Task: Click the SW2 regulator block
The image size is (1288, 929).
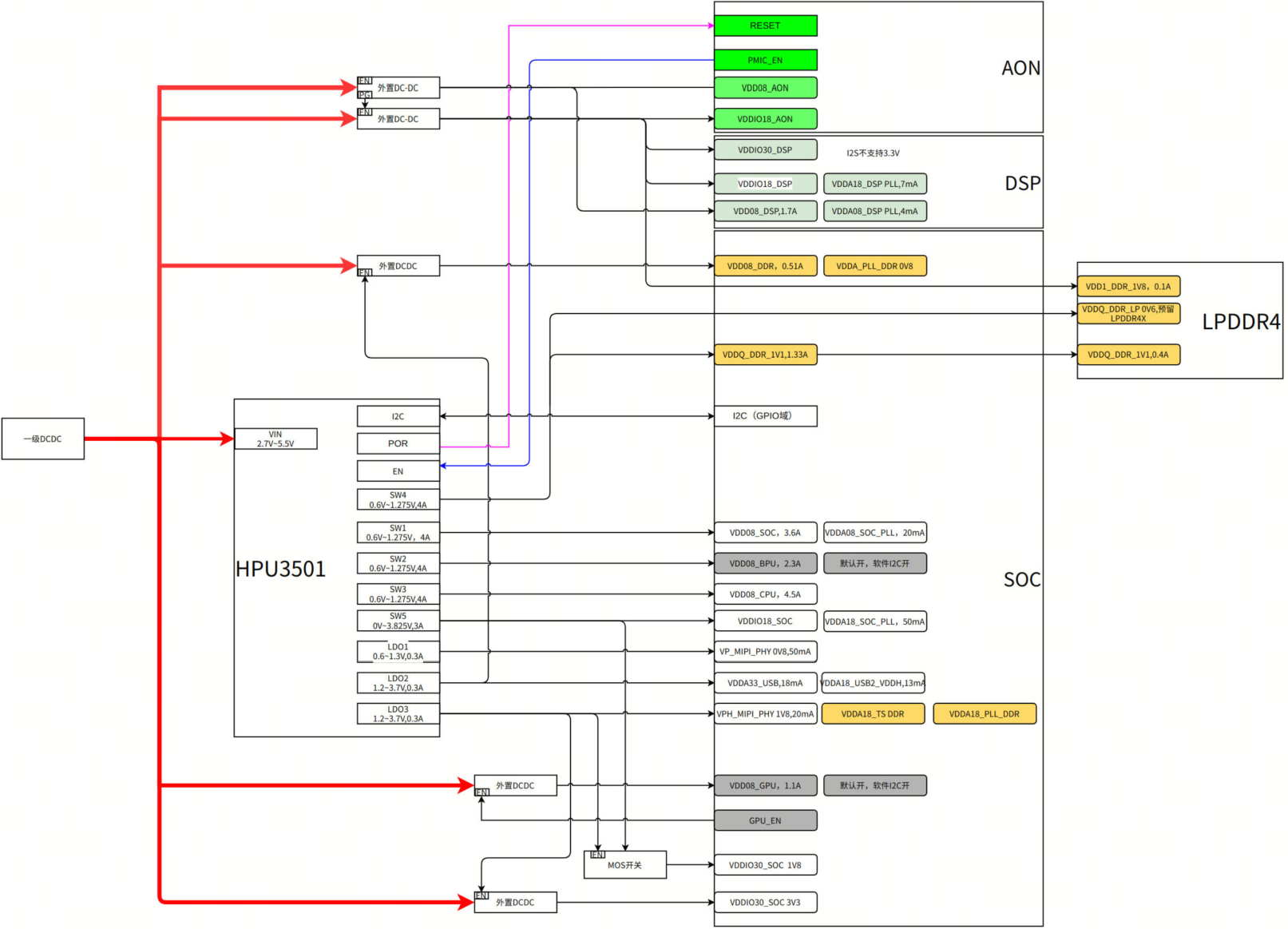Action: click(x=398, y=563)
